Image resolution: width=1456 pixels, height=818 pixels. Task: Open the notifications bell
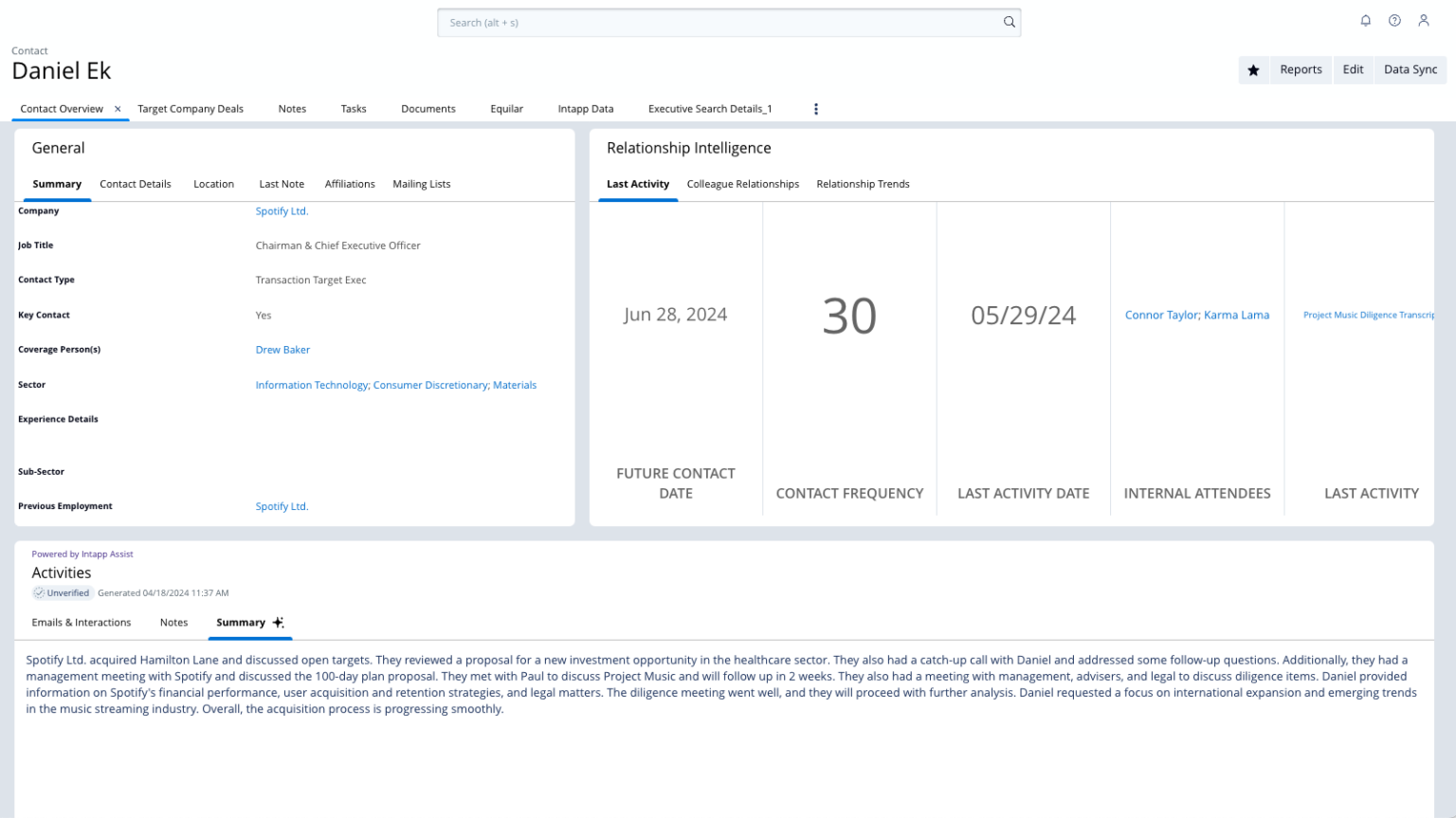pos(1365,21)
